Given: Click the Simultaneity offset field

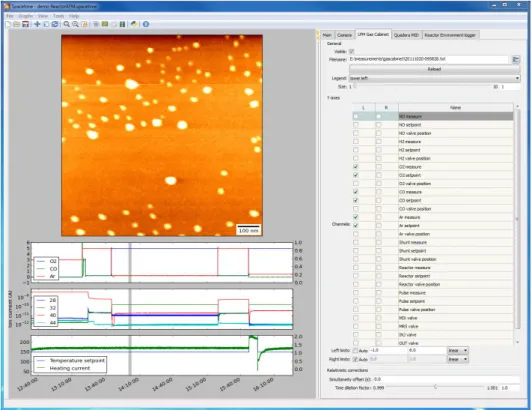Looking at the screenshot, I should pos(446,379).
